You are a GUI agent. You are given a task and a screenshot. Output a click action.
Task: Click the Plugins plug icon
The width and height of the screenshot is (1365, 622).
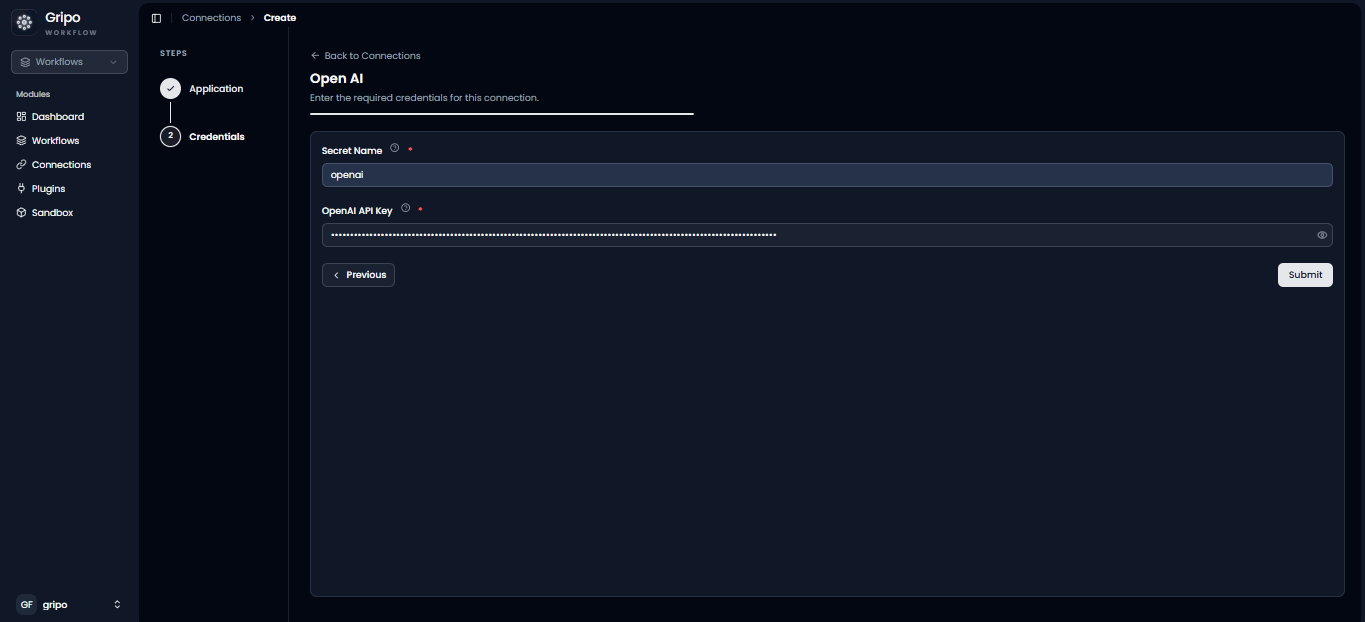click(x=21, y=189)
